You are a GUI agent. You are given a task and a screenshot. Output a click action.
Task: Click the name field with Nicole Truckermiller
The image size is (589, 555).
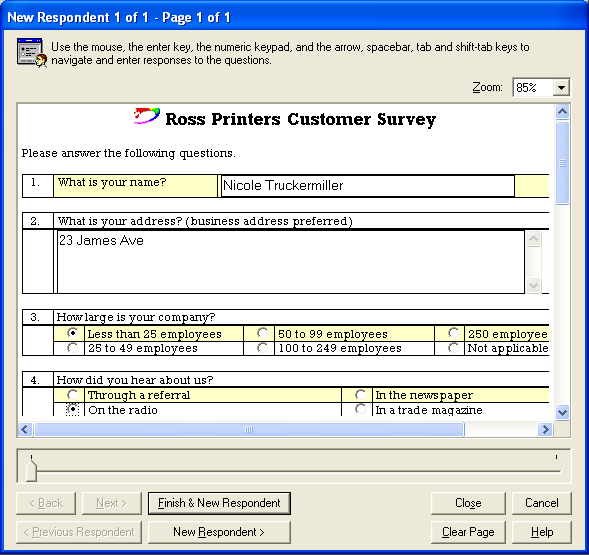point(368,186)
